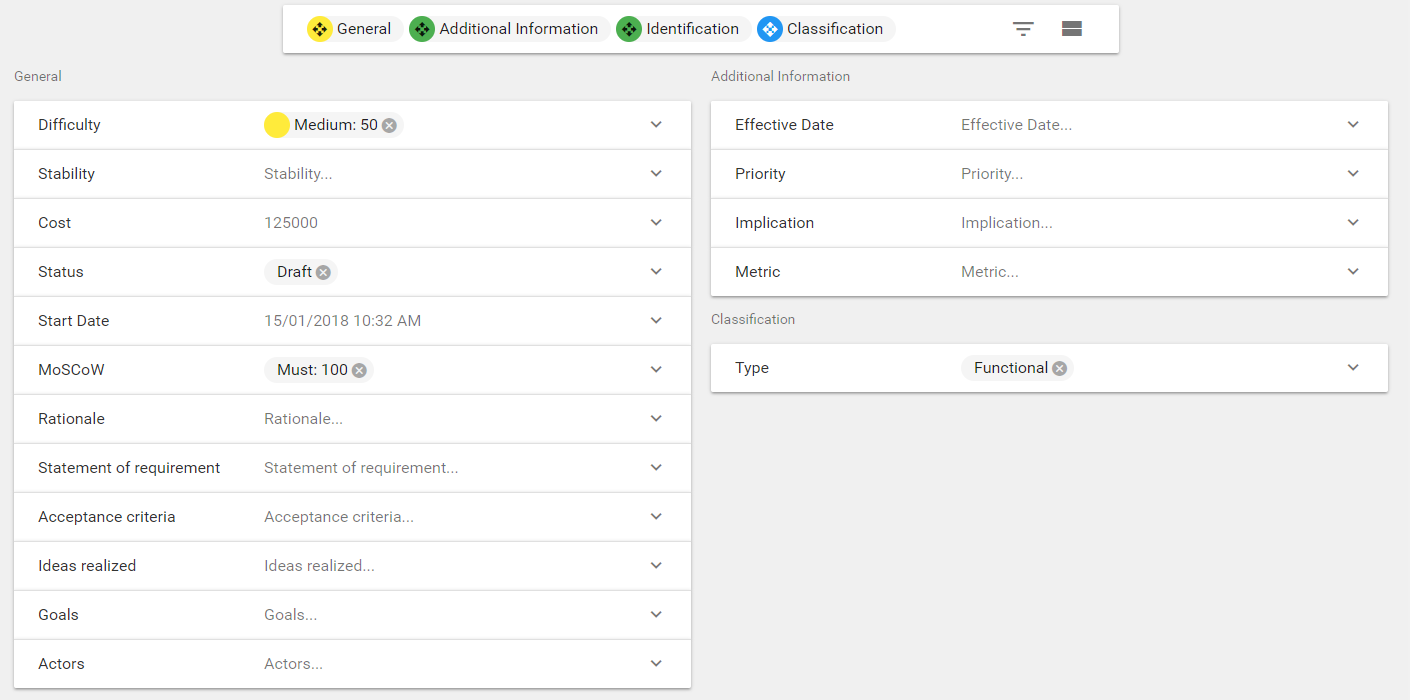Click the Rationale input field
Screen dimensions: 1410x700
[x=440, y=419]
